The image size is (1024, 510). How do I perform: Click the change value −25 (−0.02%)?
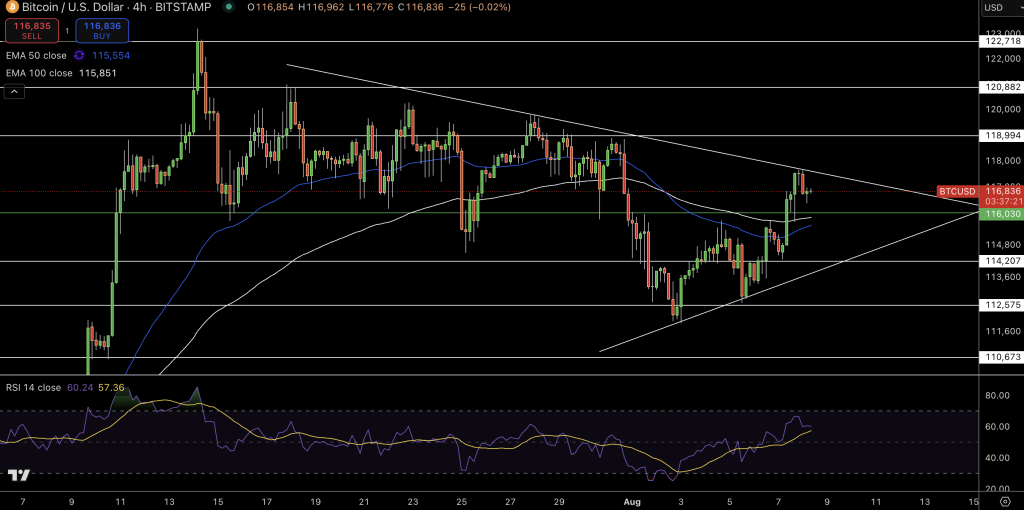click(478, 7)
